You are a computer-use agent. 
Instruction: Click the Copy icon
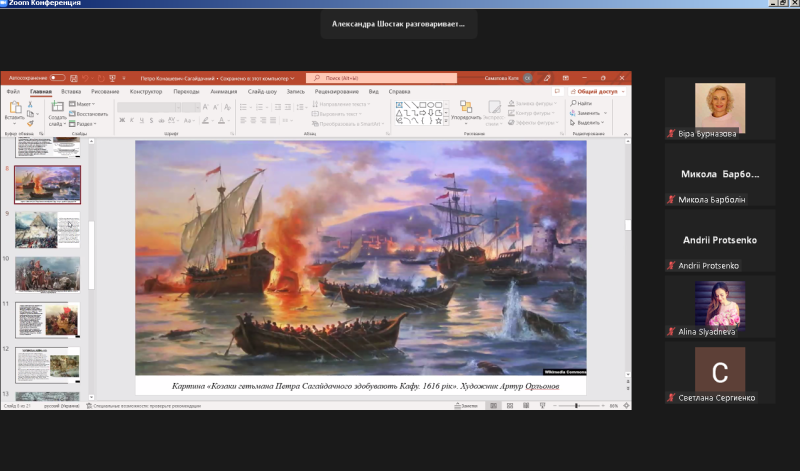coord(30,114)
